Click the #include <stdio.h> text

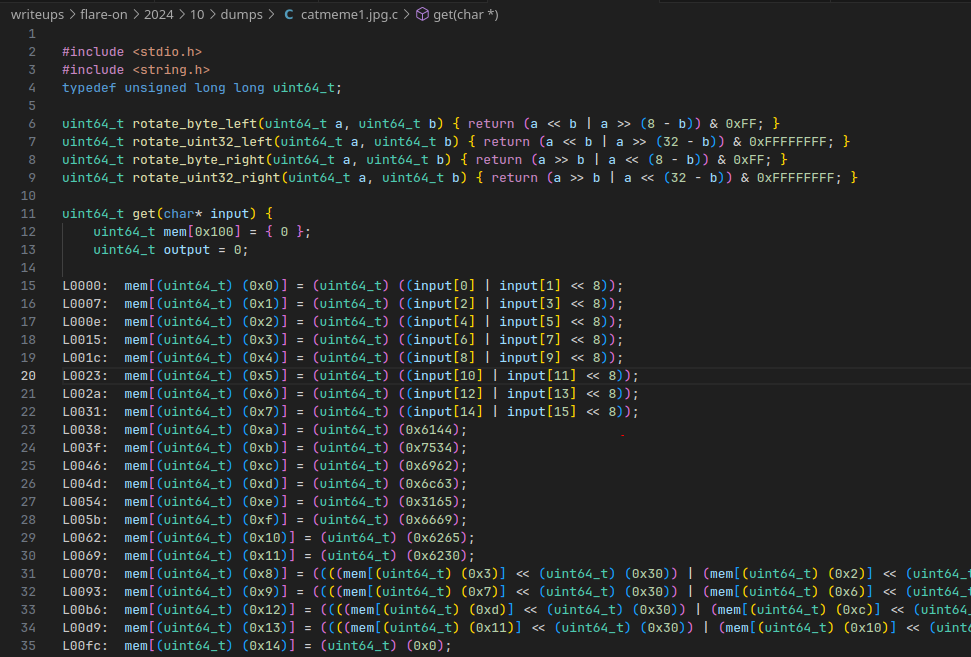click(x=132, y=52)
